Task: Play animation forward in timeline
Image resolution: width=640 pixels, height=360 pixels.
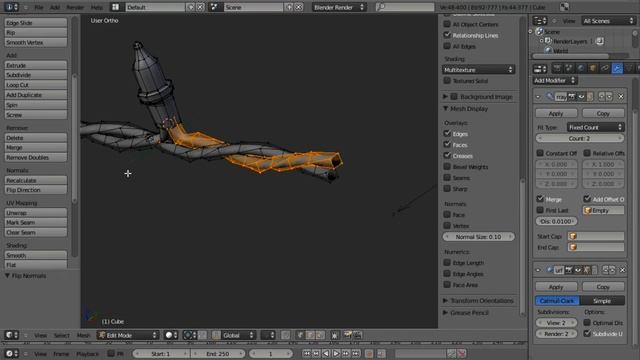Action: [336, 353]
